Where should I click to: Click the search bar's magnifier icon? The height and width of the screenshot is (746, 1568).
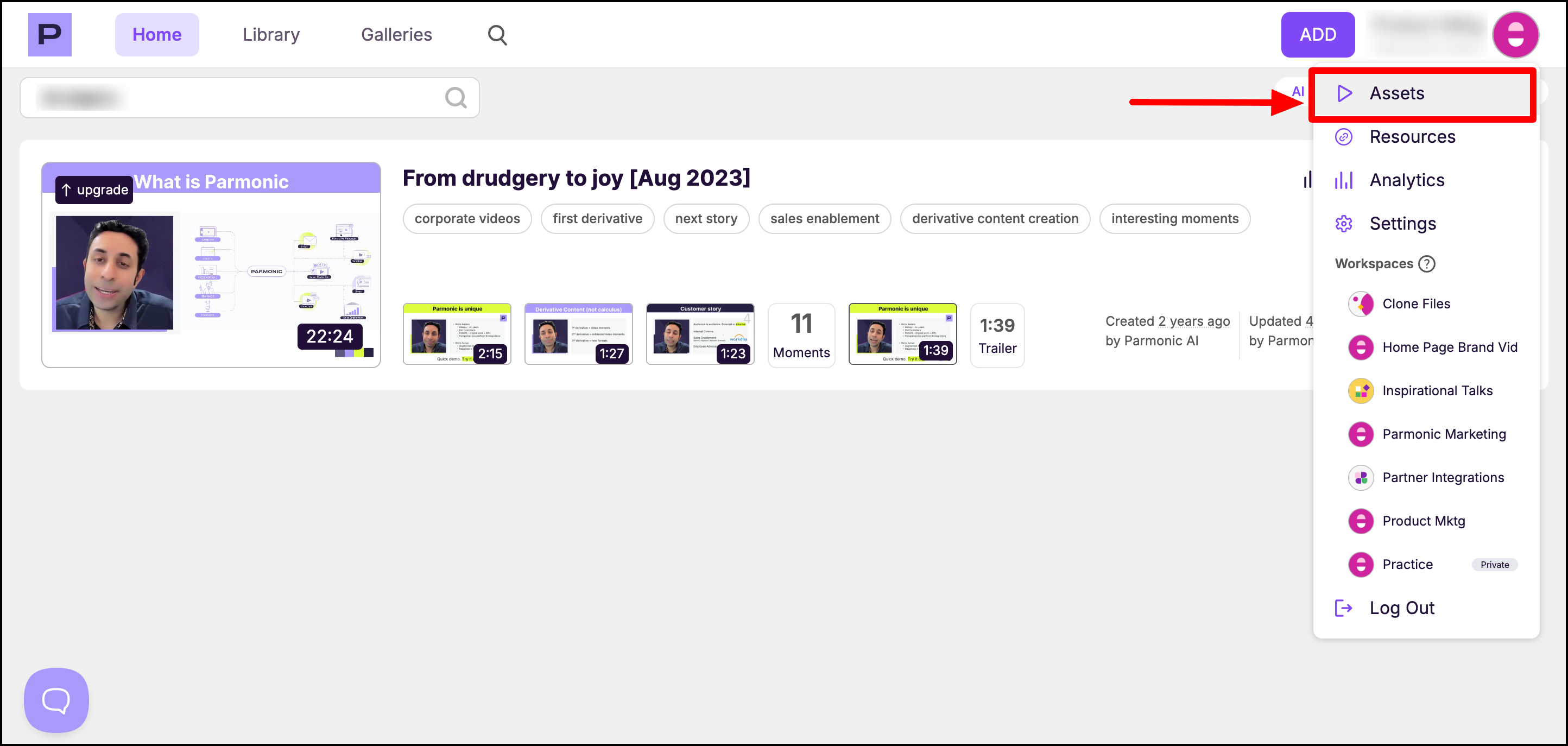(456, 97)
